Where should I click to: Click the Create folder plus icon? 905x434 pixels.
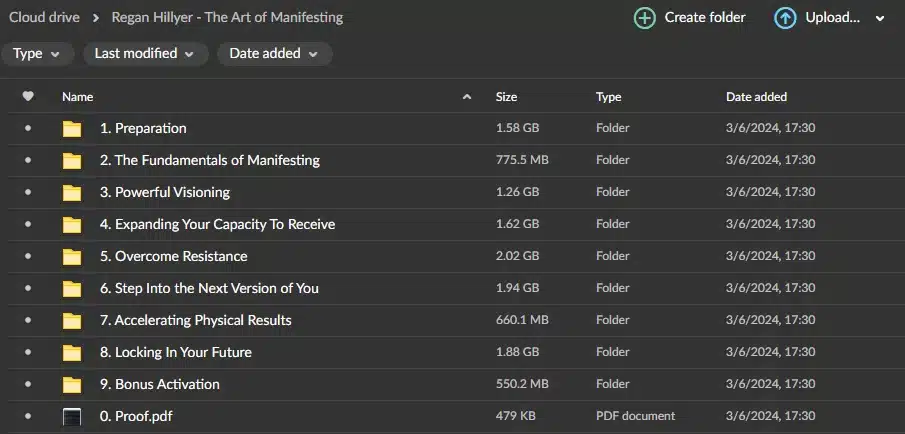(x=645, y=18)
